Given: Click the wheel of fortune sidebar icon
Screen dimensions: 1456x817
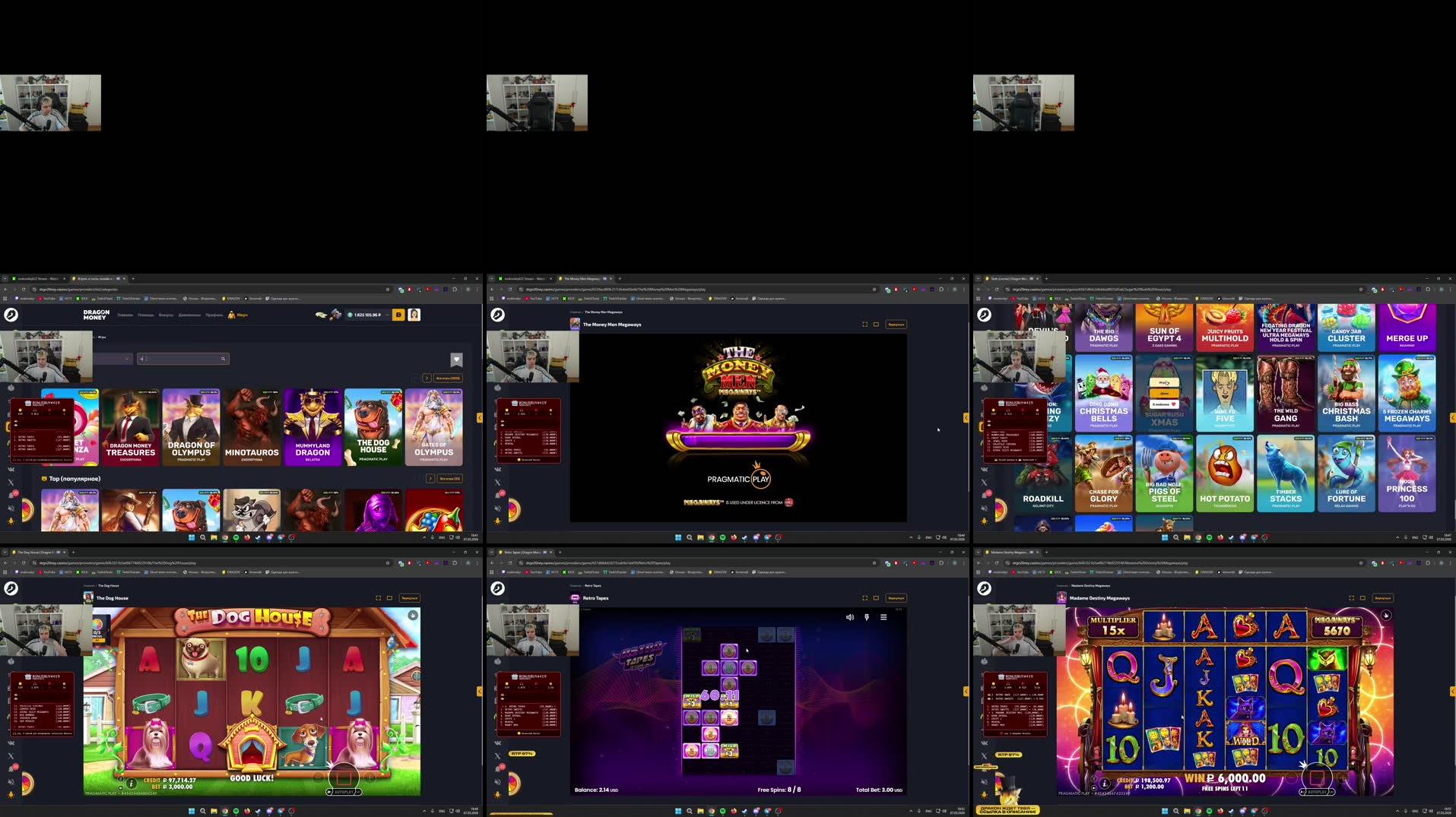Looking at the screenshot, I should pos(27,508).
